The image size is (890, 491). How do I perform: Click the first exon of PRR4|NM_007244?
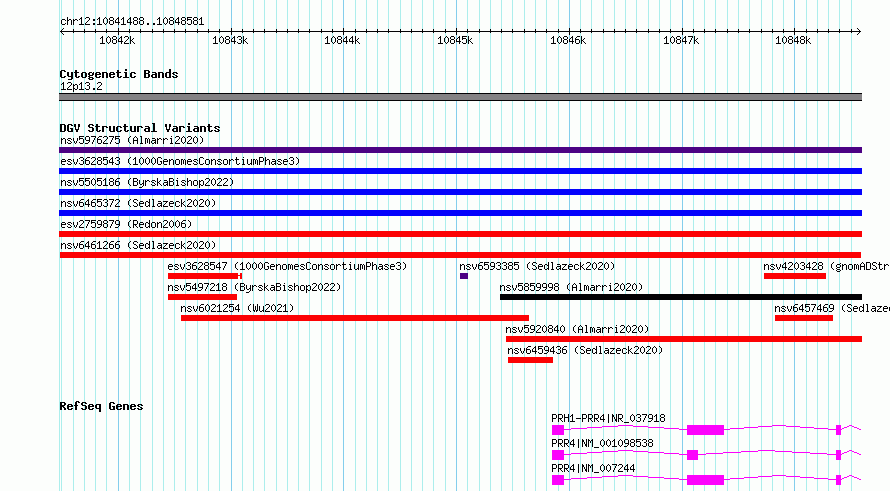point(558,480)
